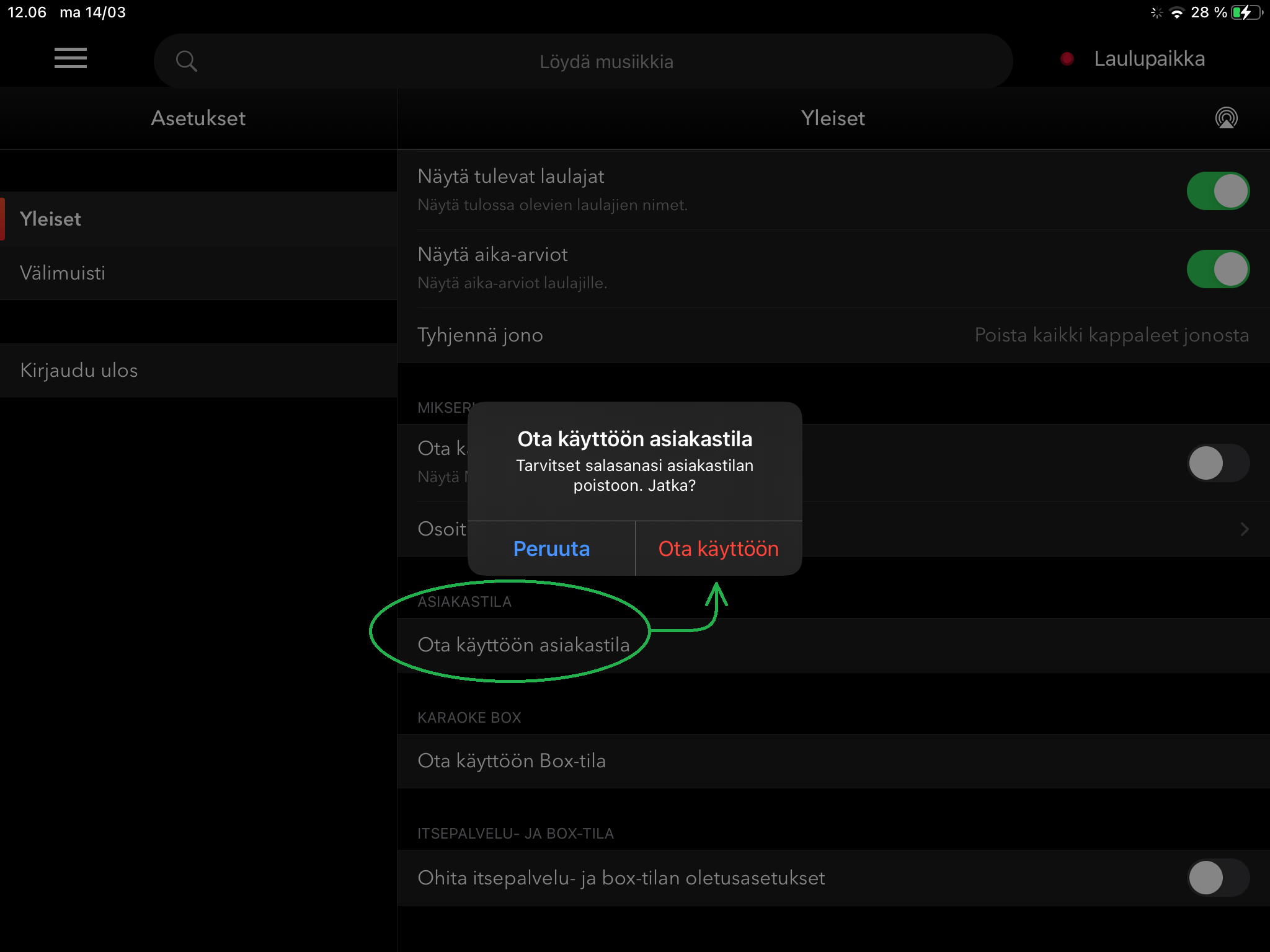Toggle the mixer section switch
The width and height of the screenshot is (1270, 952).
[x=1218, y=463]
